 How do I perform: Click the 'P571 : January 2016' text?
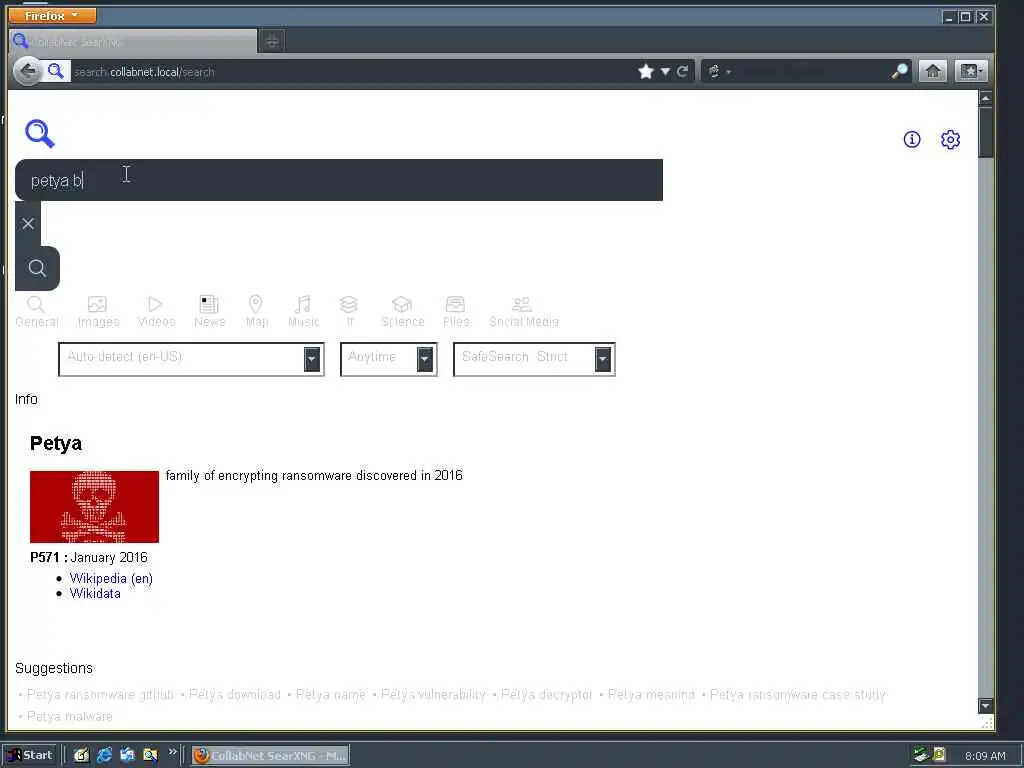(89, 558)
